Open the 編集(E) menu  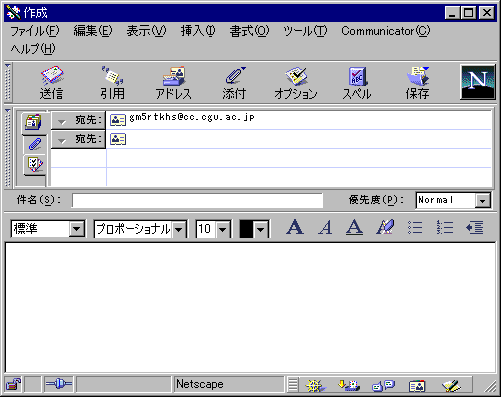pyautogui.click(x=93, y=31)
